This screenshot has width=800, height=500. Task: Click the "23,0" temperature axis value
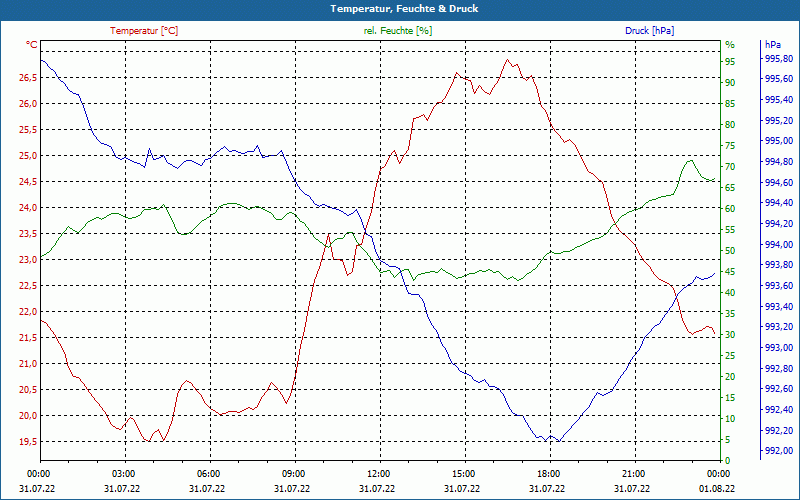(x=28, y=260)
